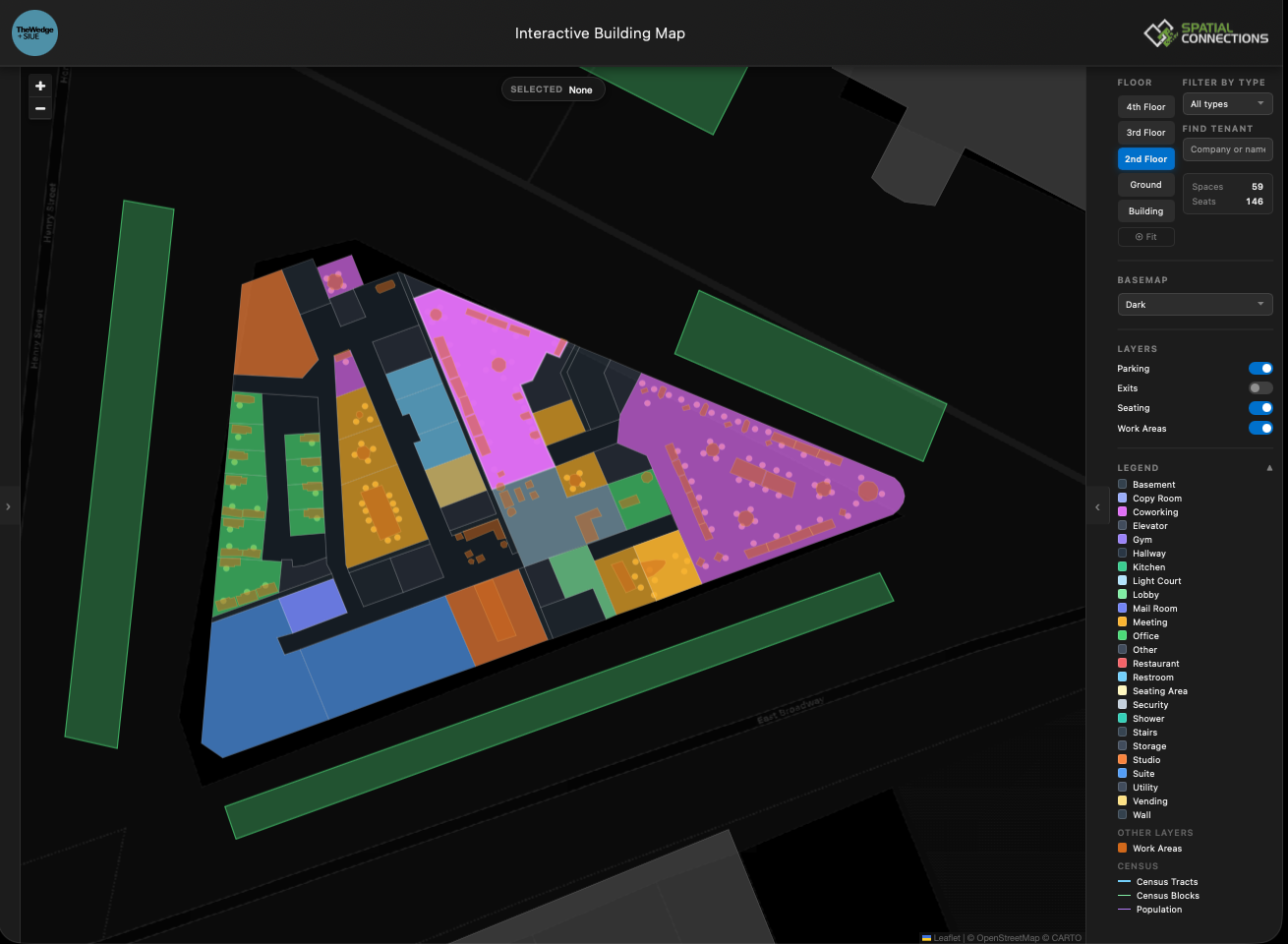The height and width of the screenshot is (944, 1288).
Task: Fit the map view using the Fit control
Action: [1145, 236]
